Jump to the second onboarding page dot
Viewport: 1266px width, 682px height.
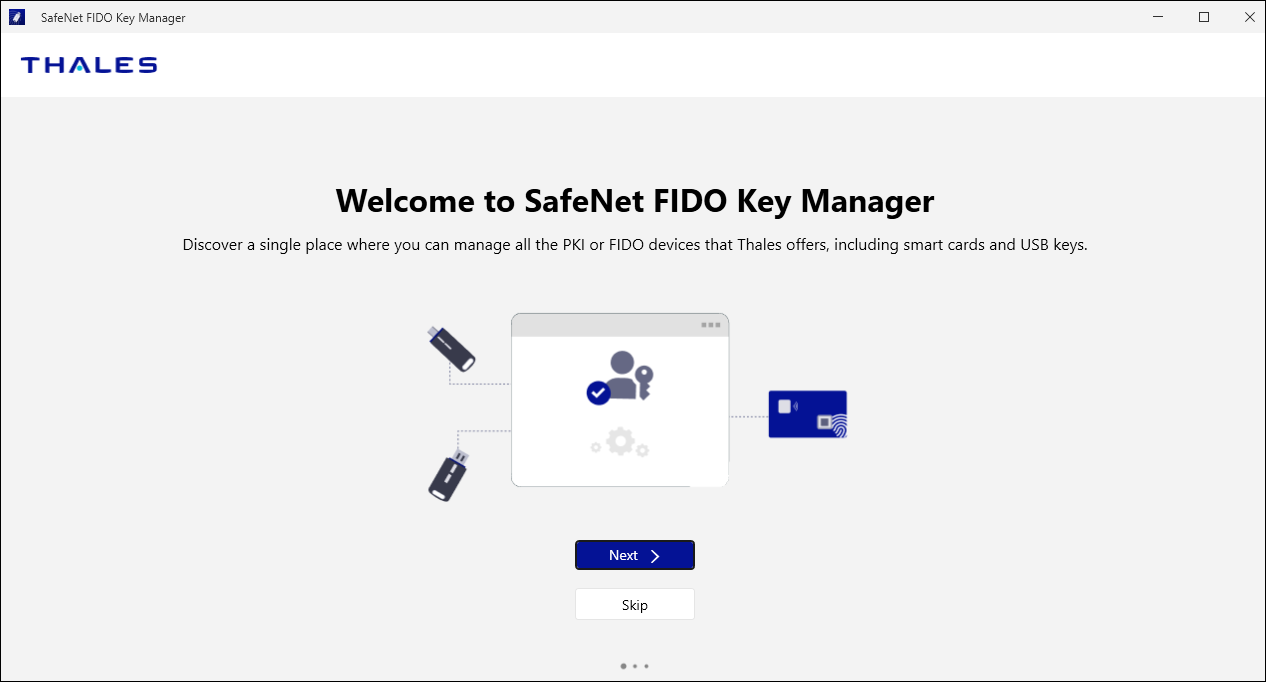click(636, 665)
